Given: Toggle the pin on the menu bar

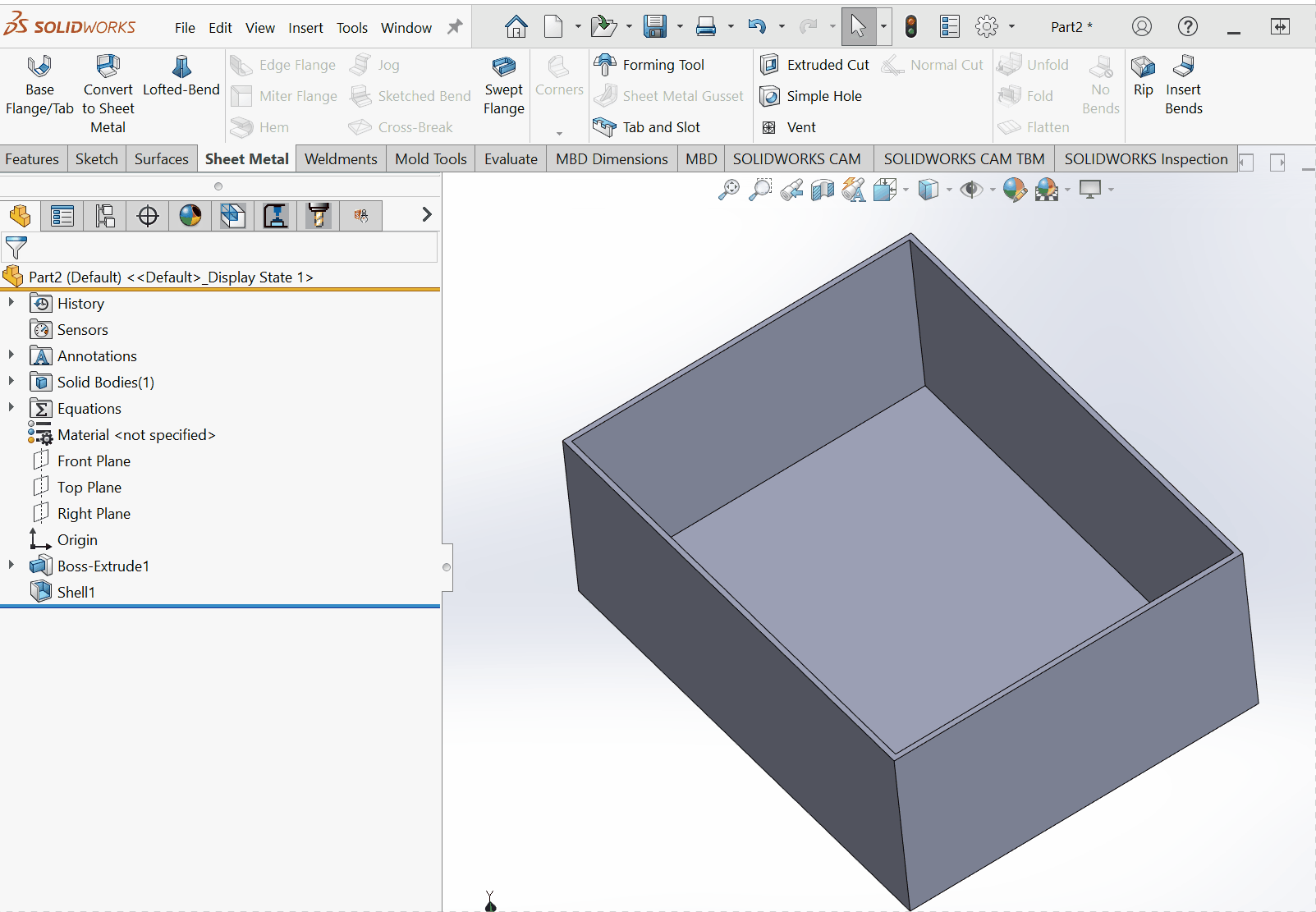Looking at the screenshot, I should click(x=454, y=27).
